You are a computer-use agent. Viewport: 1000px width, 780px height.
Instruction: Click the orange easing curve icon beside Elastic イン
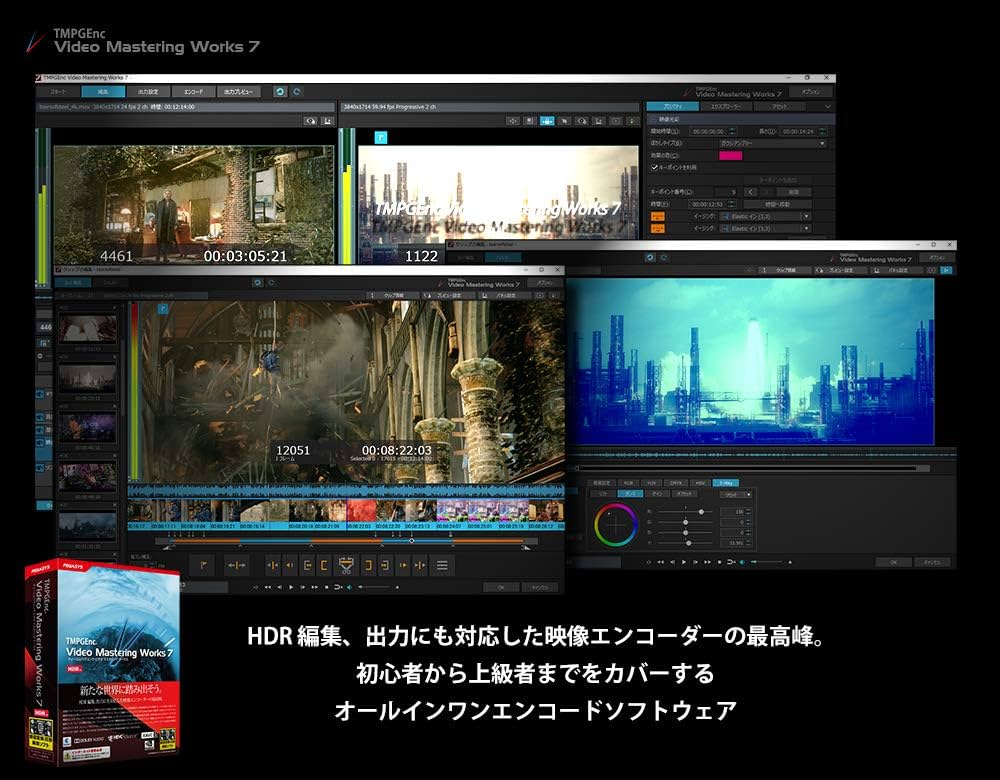click(x=658, y=216)
